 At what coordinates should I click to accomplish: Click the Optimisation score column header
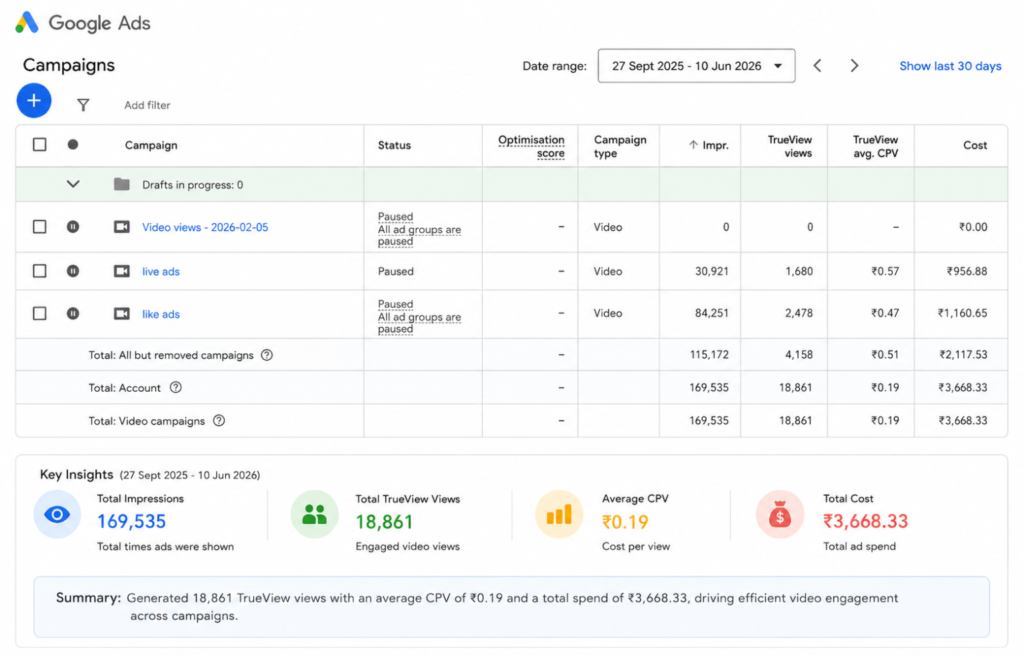(x=531, y=146)
